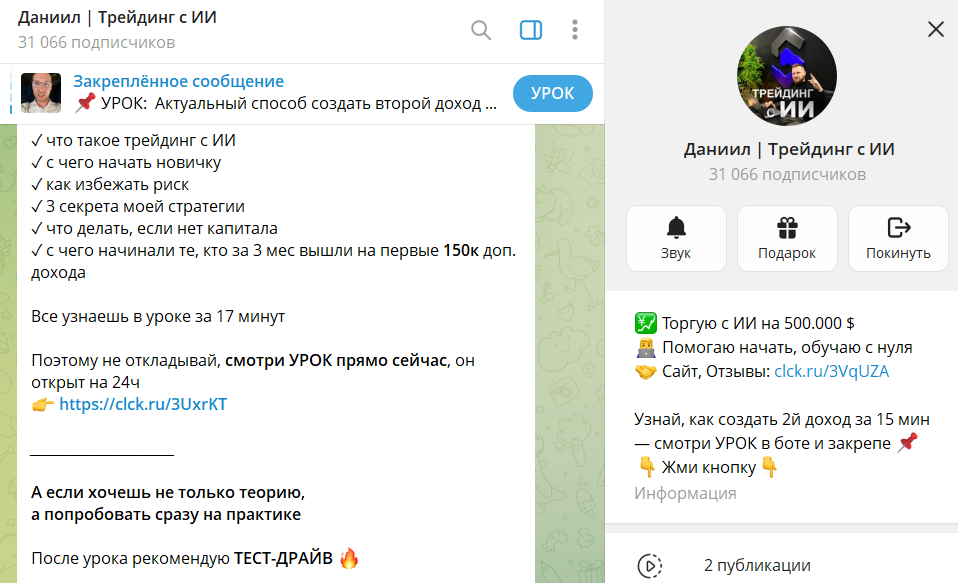Mute channel with Звук bell button
The width and height of the screenshot is (958, 583).
(676, 238)
